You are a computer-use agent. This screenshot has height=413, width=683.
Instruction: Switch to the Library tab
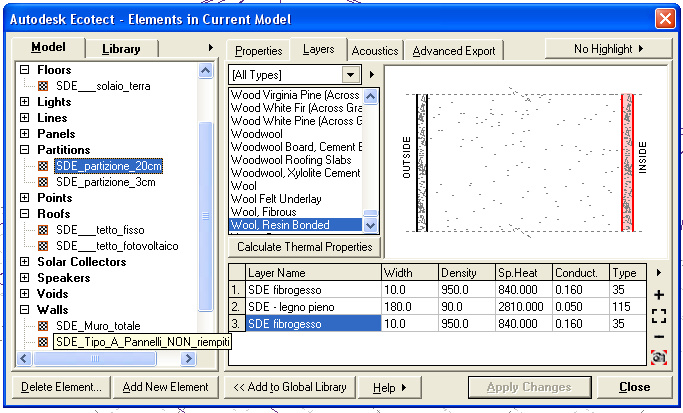point(121,49)
